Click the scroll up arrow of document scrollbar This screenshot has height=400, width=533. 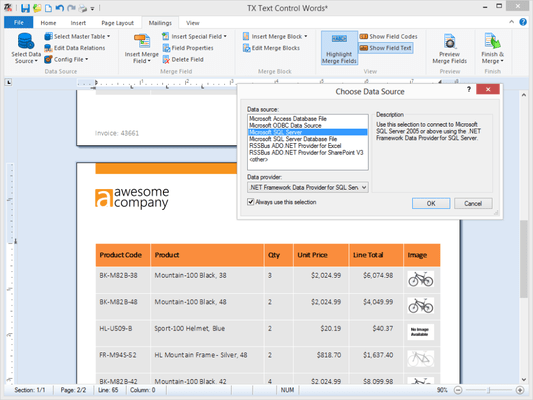(523, 95)
